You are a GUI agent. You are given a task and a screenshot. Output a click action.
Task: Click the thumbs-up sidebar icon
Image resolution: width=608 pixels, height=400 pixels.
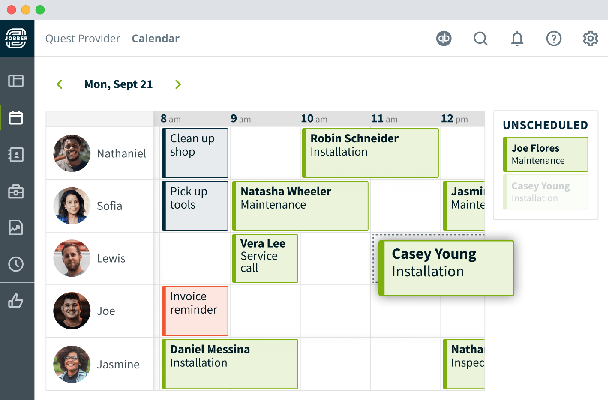(x=16, y=300)
